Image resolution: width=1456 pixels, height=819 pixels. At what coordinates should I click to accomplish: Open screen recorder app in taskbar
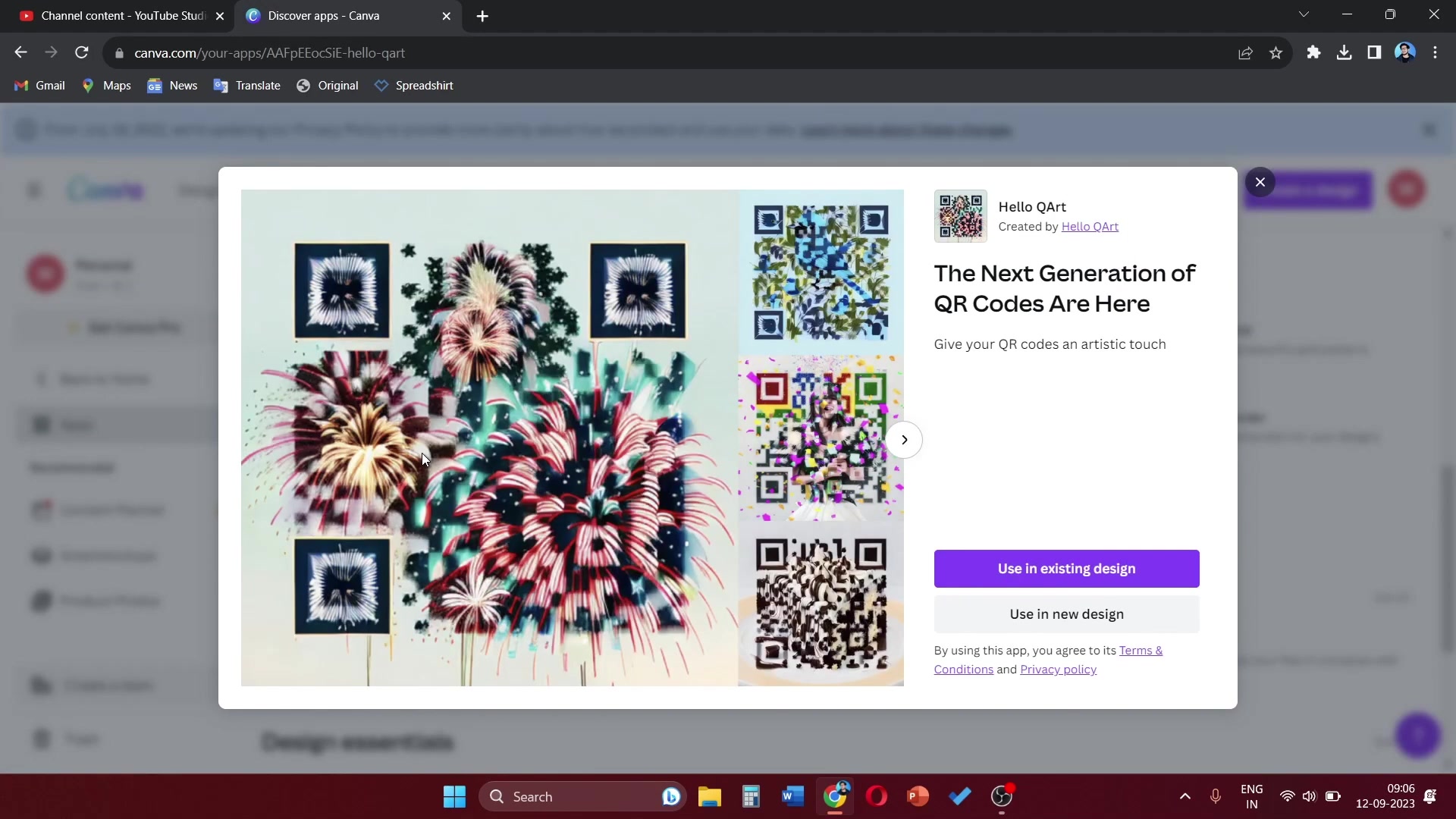pyautogui.click(x=1002, y=797)
